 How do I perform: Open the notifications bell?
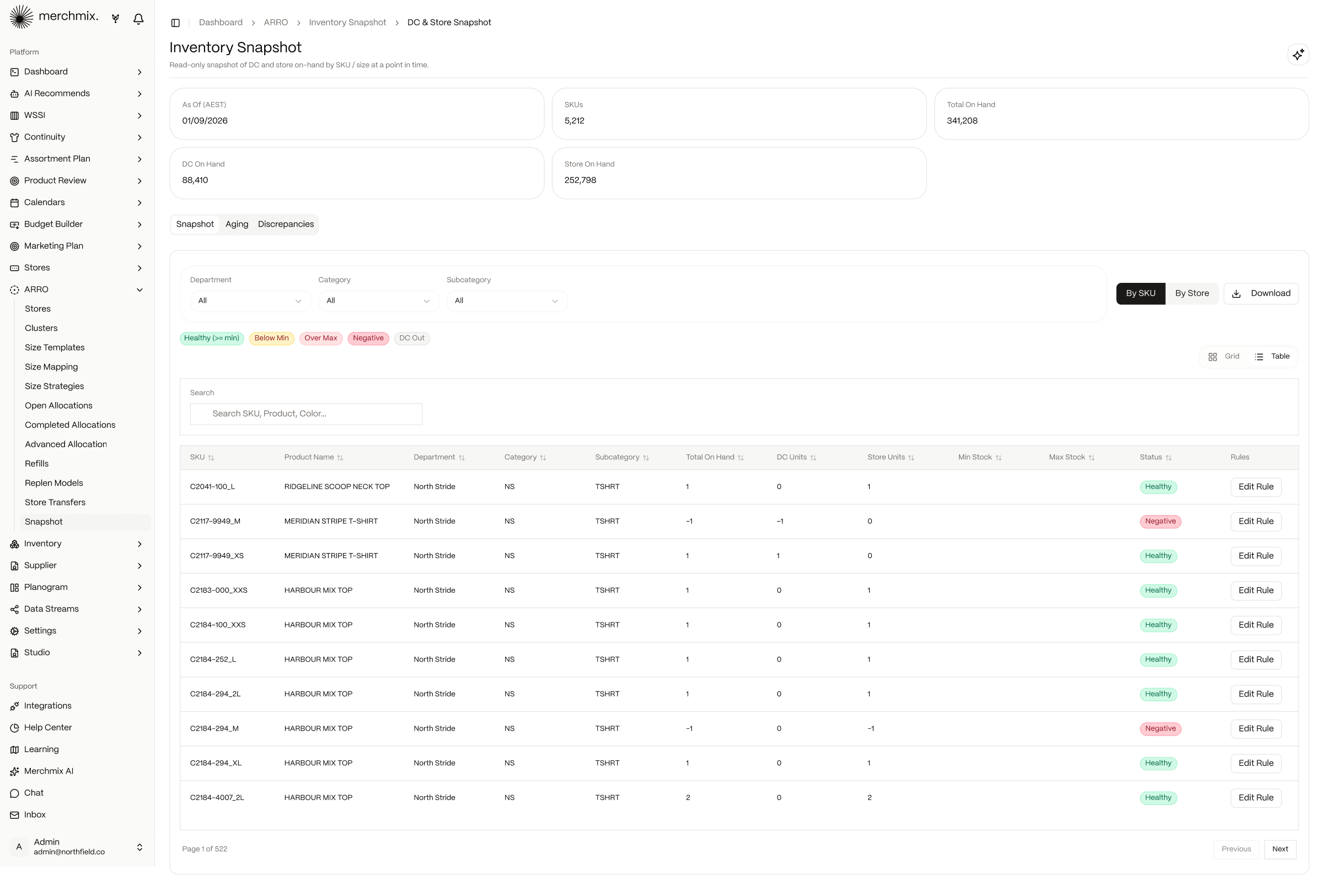point(138,19)
